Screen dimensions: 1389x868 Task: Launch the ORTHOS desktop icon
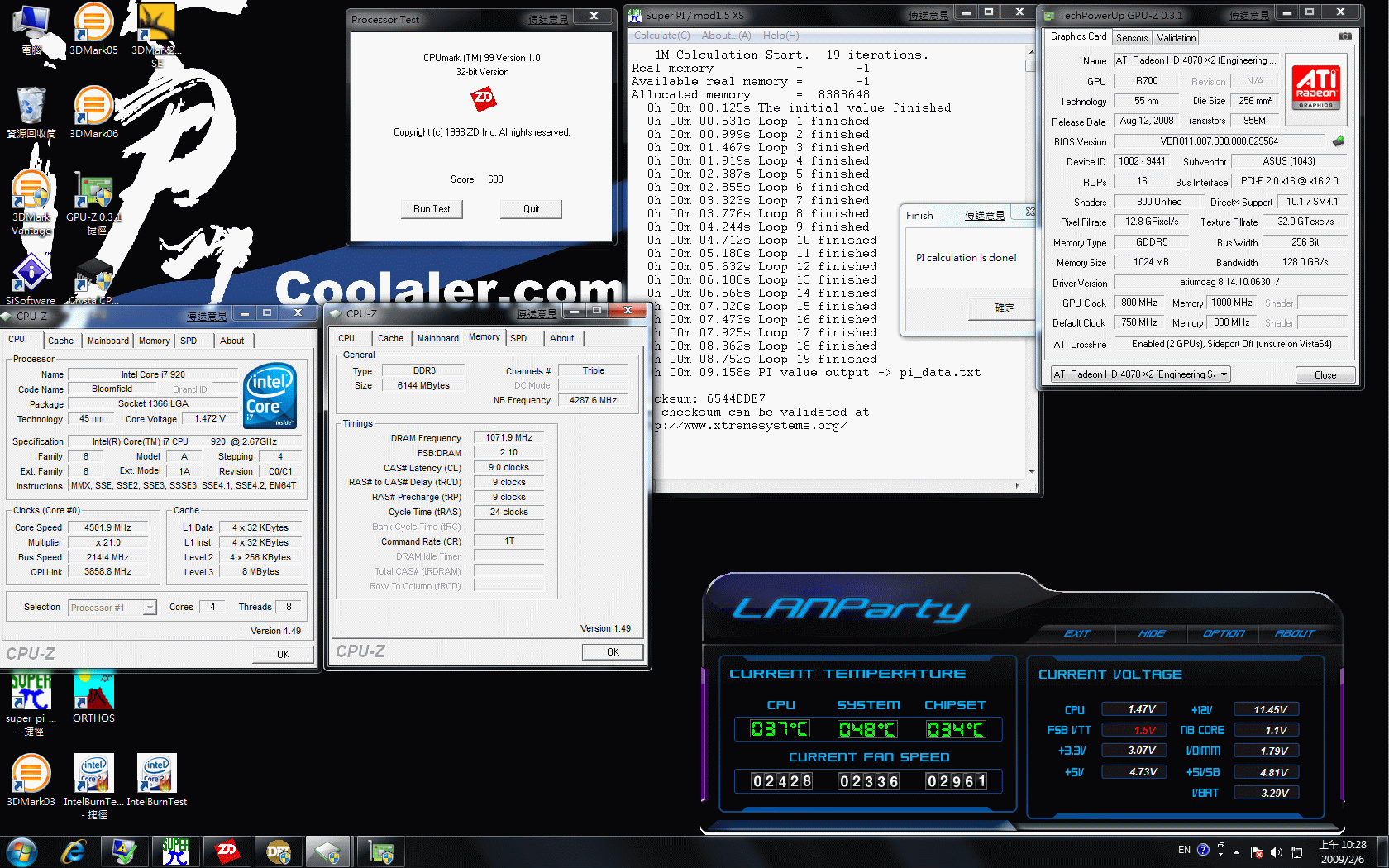(93, 698)
